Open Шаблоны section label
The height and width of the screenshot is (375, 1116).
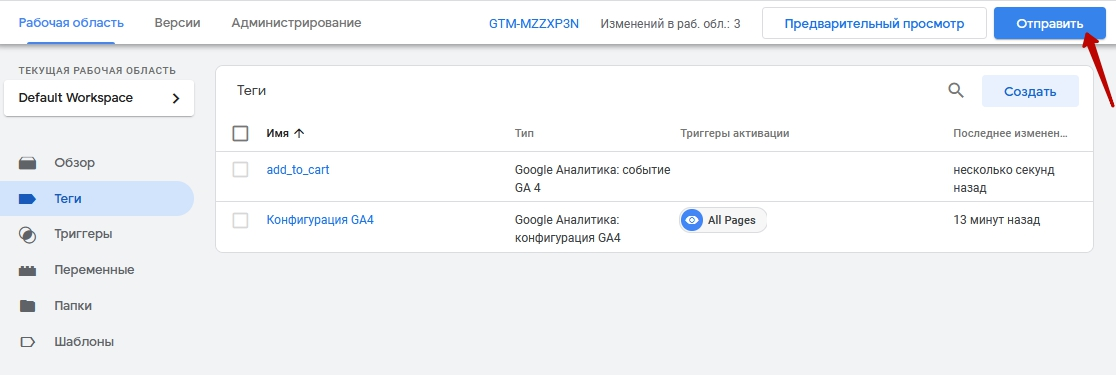[x=84, y=342]
